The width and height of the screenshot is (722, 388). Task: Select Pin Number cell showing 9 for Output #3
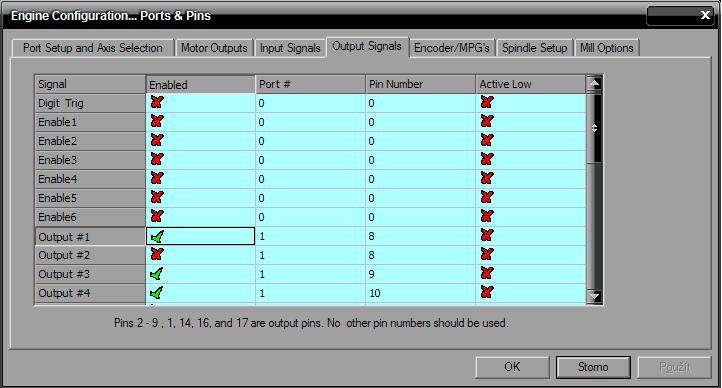coord(420,274)
